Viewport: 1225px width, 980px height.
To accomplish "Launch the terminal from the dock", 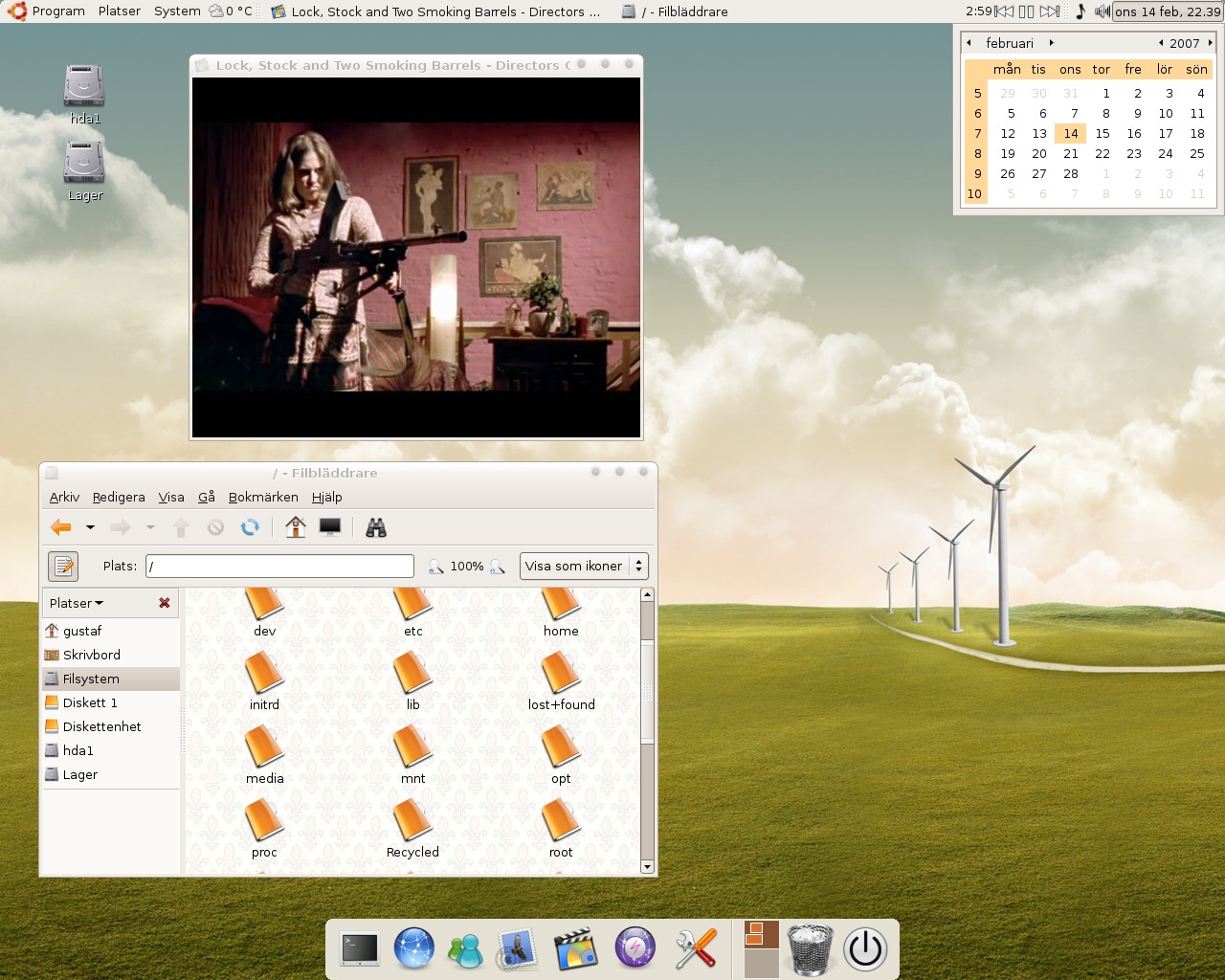I will (359, 949).
